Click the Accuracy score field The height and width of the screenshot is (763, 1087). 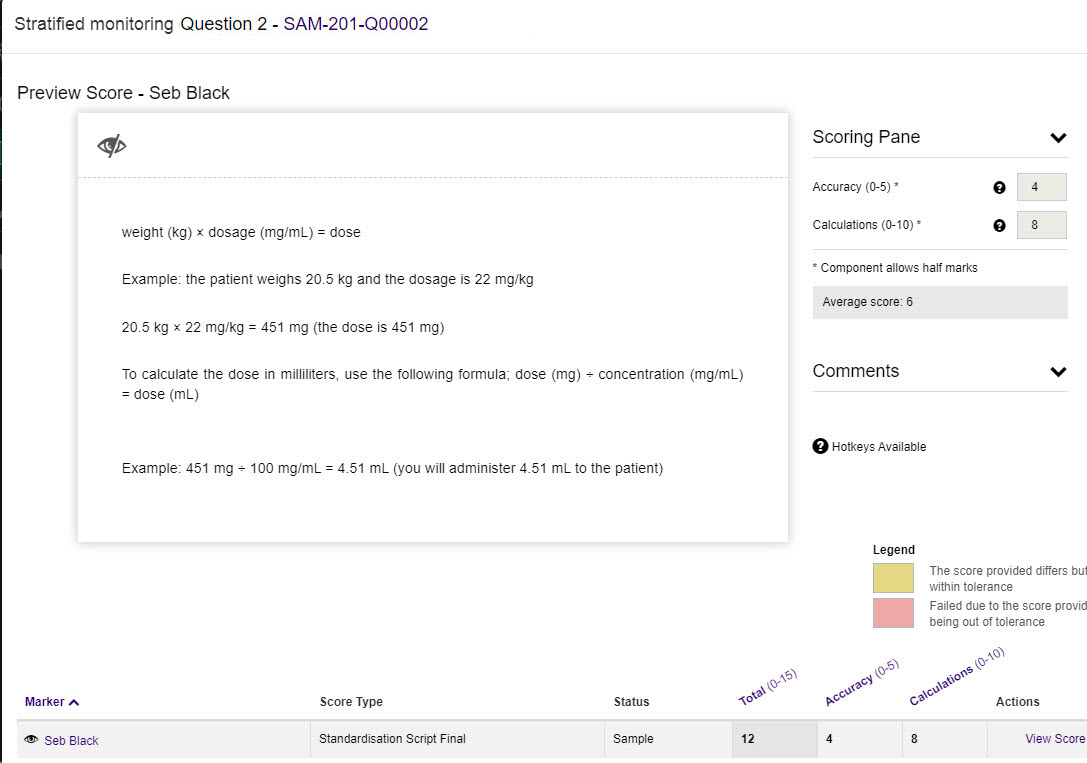(x=1041, y=187)
